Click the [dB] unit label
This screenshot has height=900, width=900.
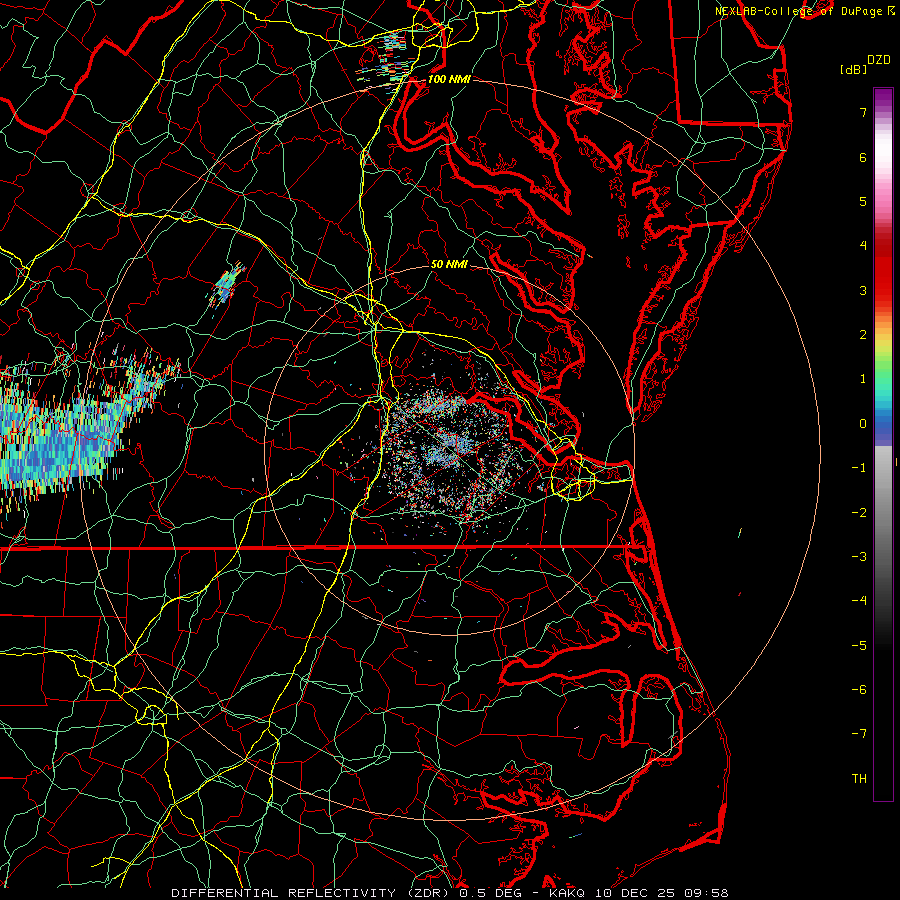[854, 69]
